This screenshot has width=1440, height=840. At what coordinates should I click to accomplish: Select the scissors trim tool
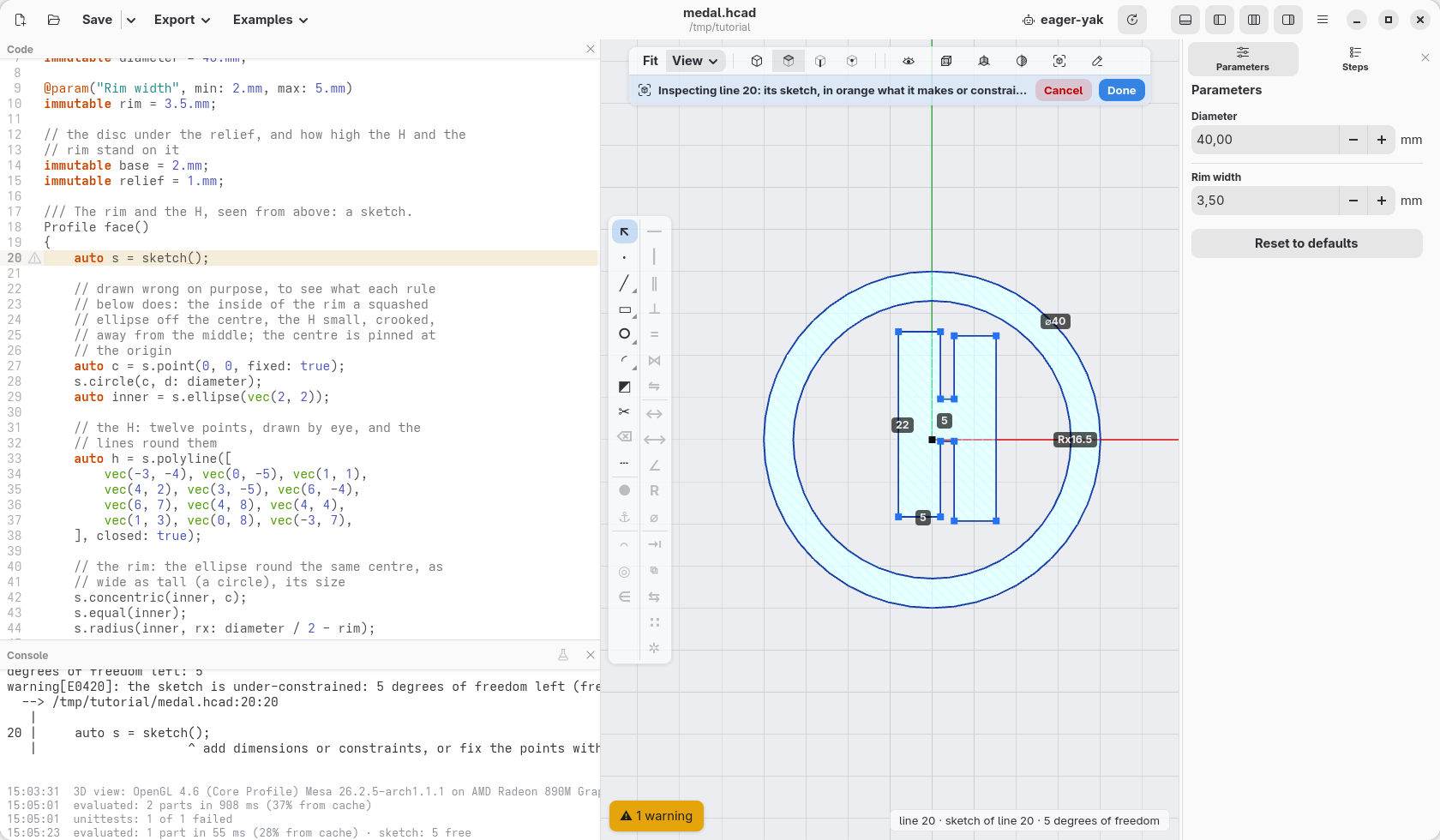coord(624,411)
